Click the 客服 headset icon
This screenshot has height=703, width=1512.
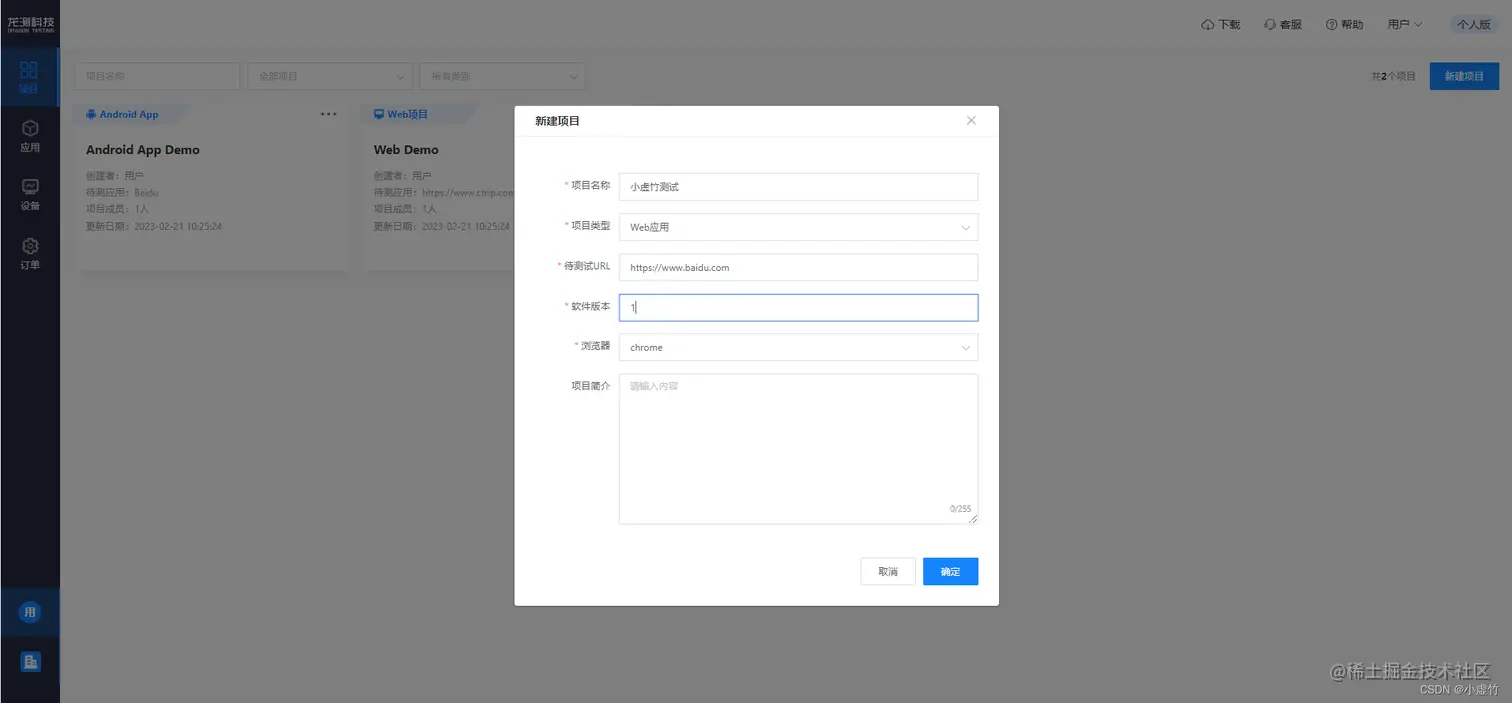1270,24
